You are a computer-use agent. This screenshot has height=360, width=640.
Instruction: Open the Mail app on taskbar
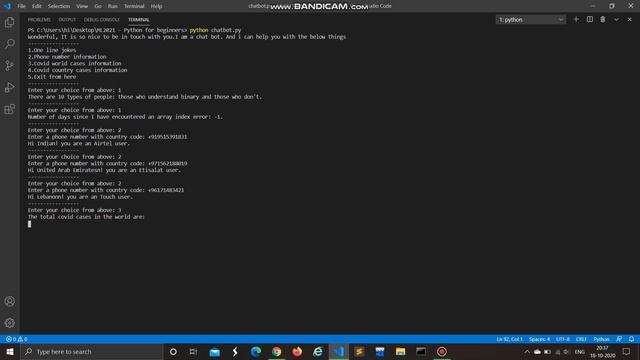coord(214,351)
